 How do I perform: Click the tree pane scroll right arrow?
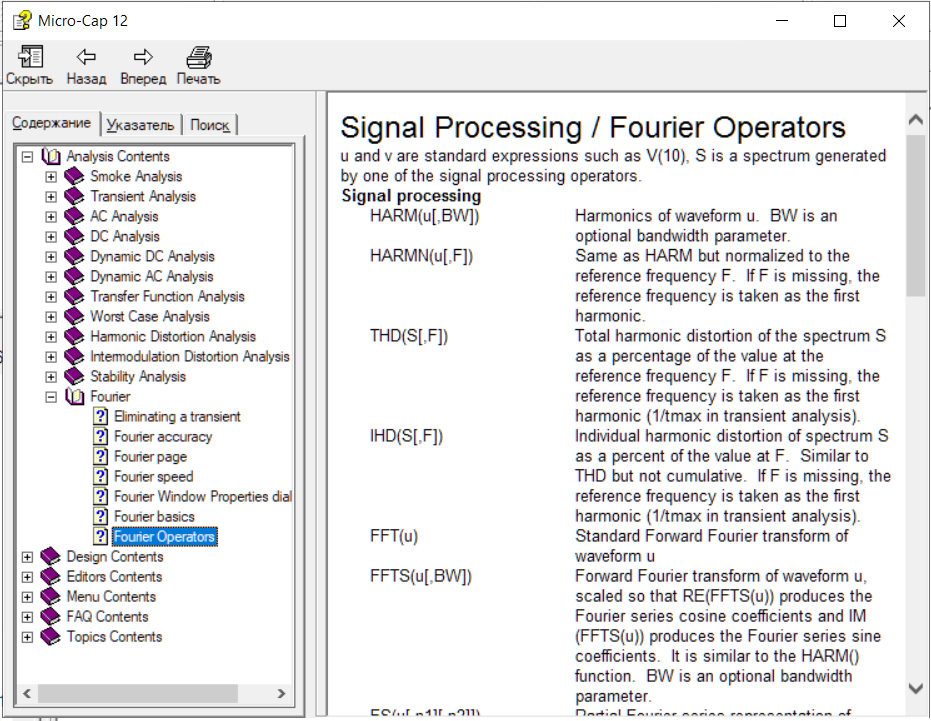click(x=281, y=693)
